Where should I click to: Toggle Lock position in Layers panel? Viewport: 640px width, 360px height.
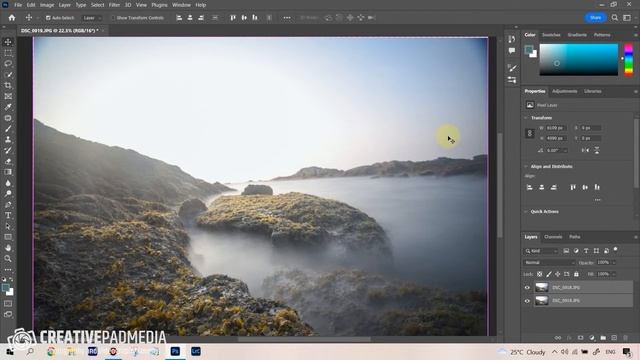[x=558, y=274]
